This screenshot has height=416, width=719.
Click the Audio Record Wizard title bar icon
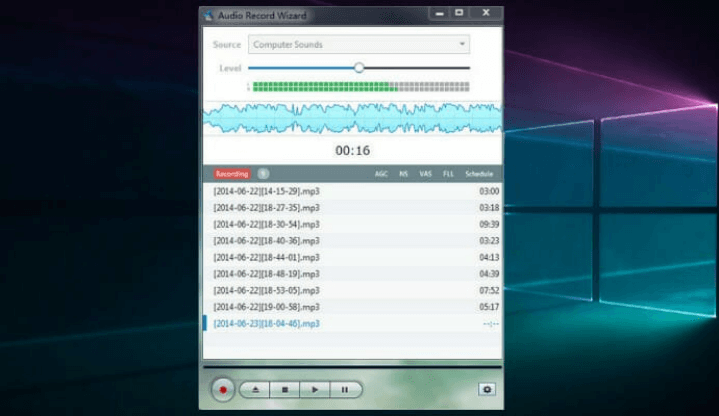208,15
